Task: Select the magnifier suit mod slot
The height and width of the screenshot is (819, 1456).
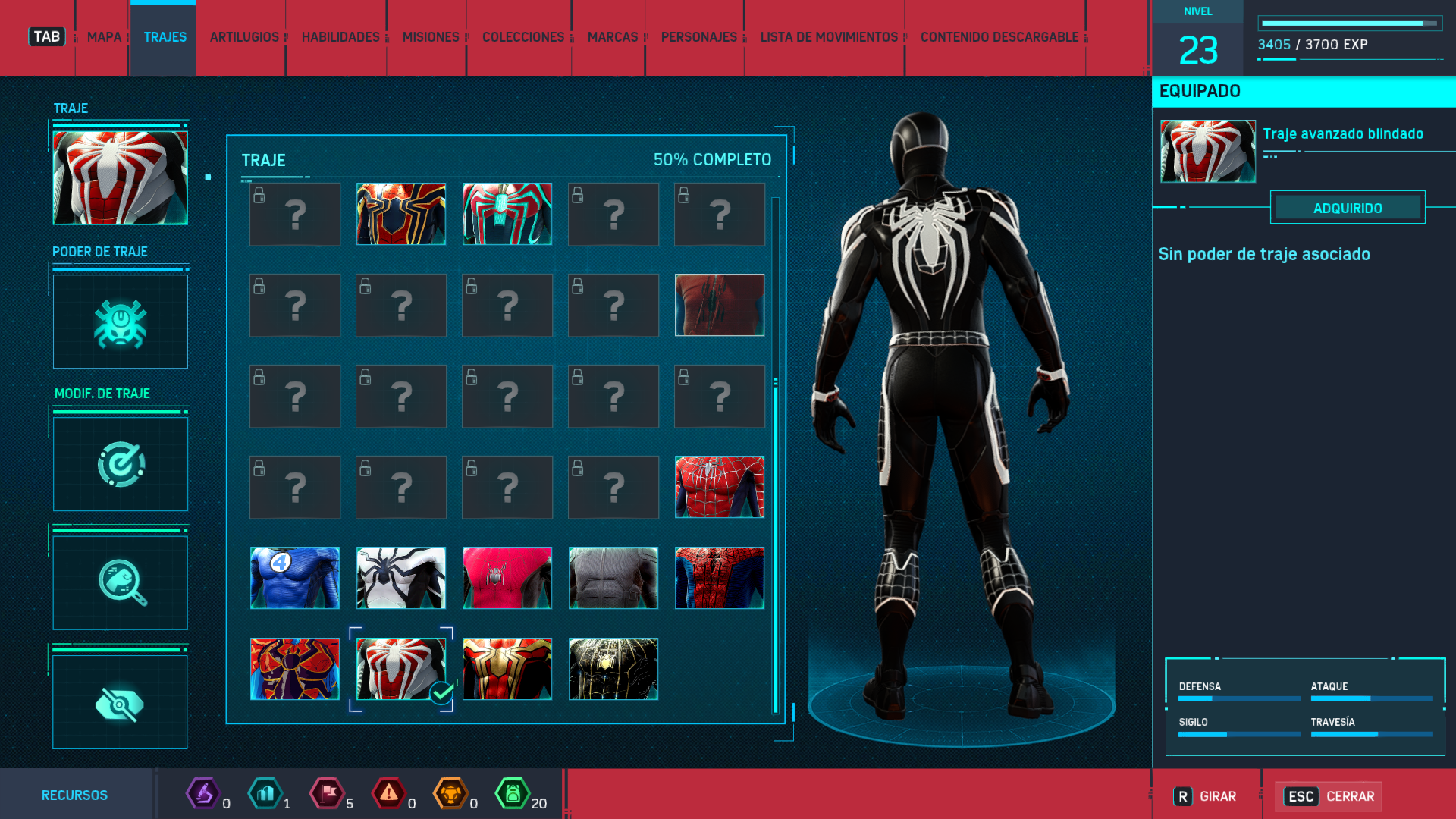Action: (121, 582)
